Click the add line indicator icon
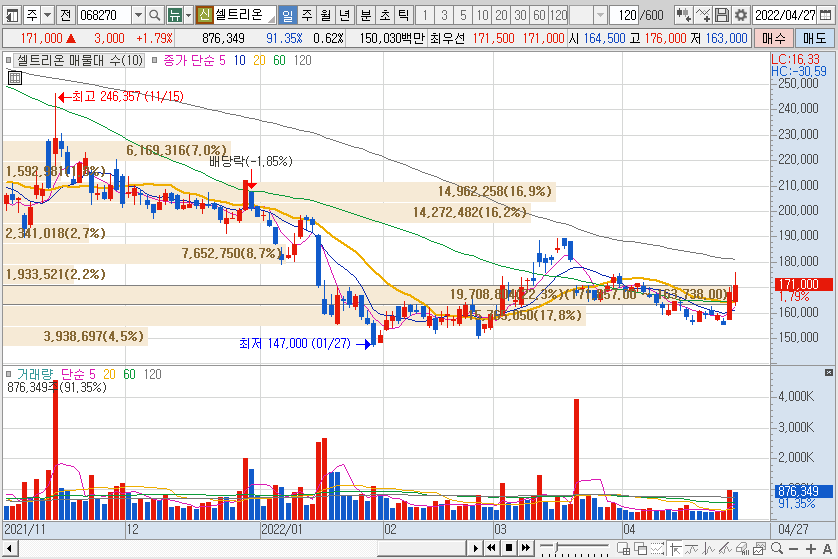 tap(703, 15)
